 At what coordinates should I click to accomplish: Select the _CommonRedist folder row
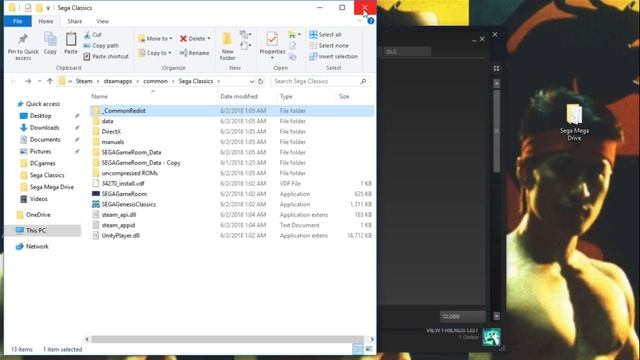232,111
